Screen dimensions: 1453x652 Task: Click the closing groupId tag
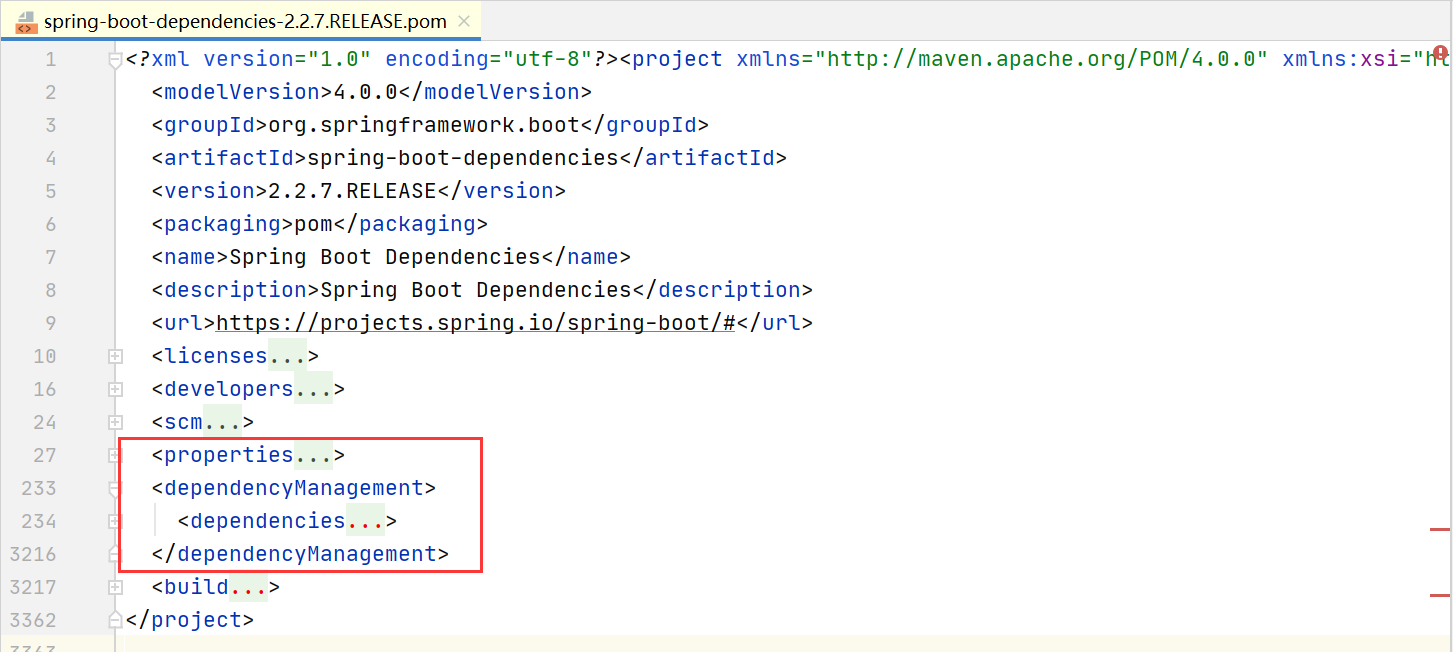tap(645, 126)
